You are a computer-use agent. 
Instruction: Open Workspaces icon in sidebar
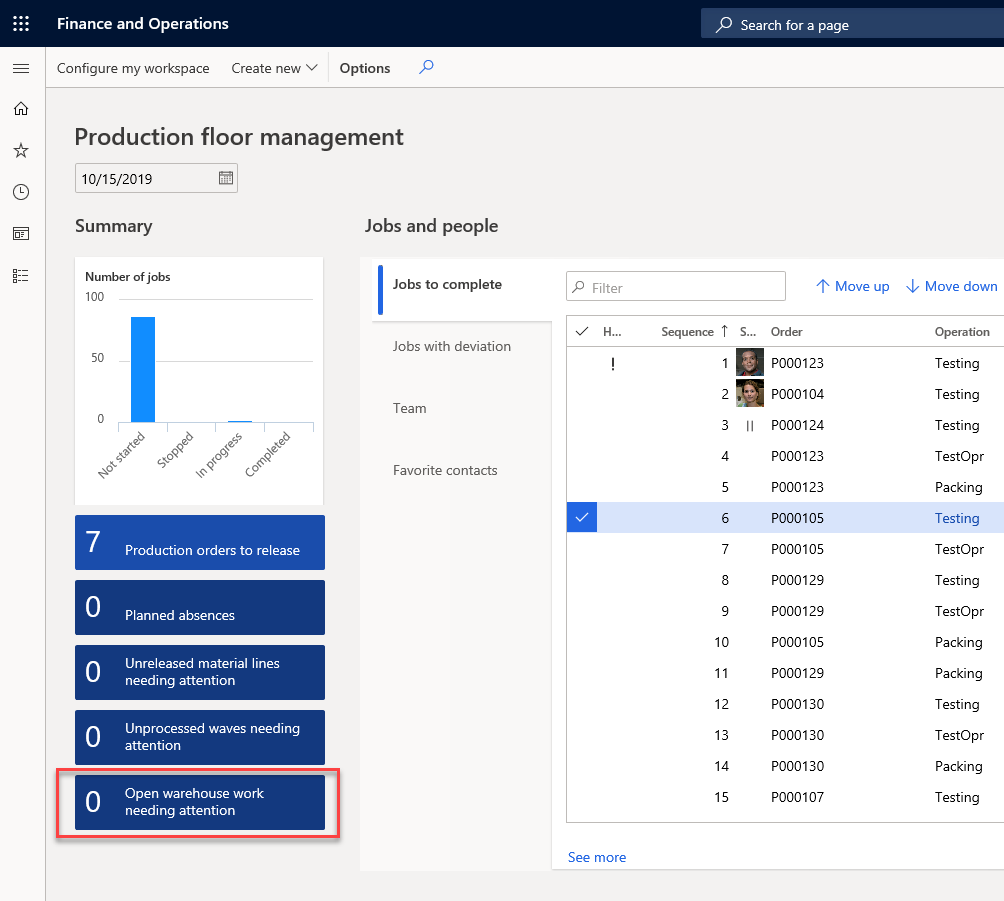pyautogui.click(x=21, y=234)
